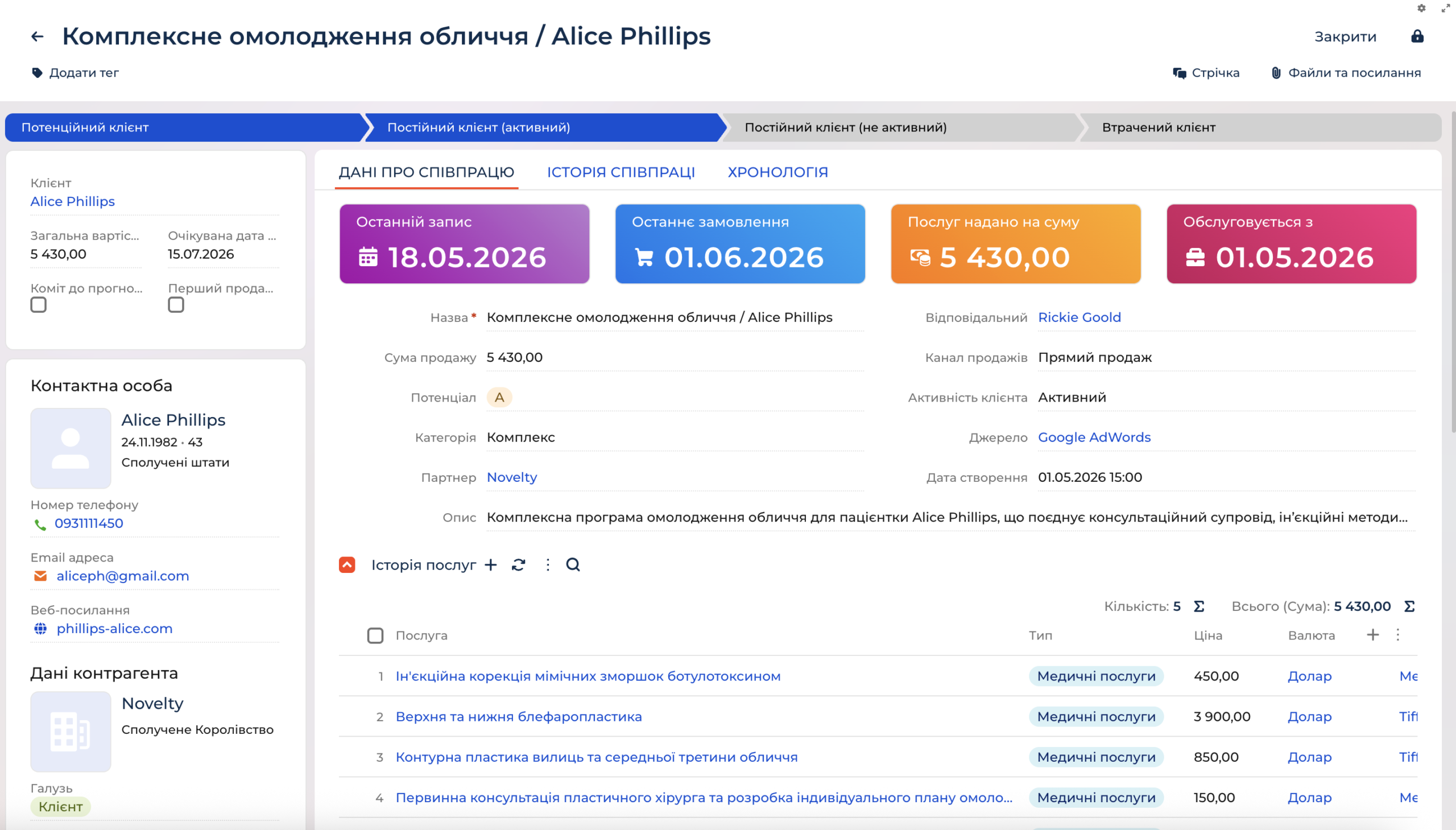The height and width of the screenshot is (830, 1456).
Task: Open Канал продажів field Прямий продаж
Action: coord(1227,357)
